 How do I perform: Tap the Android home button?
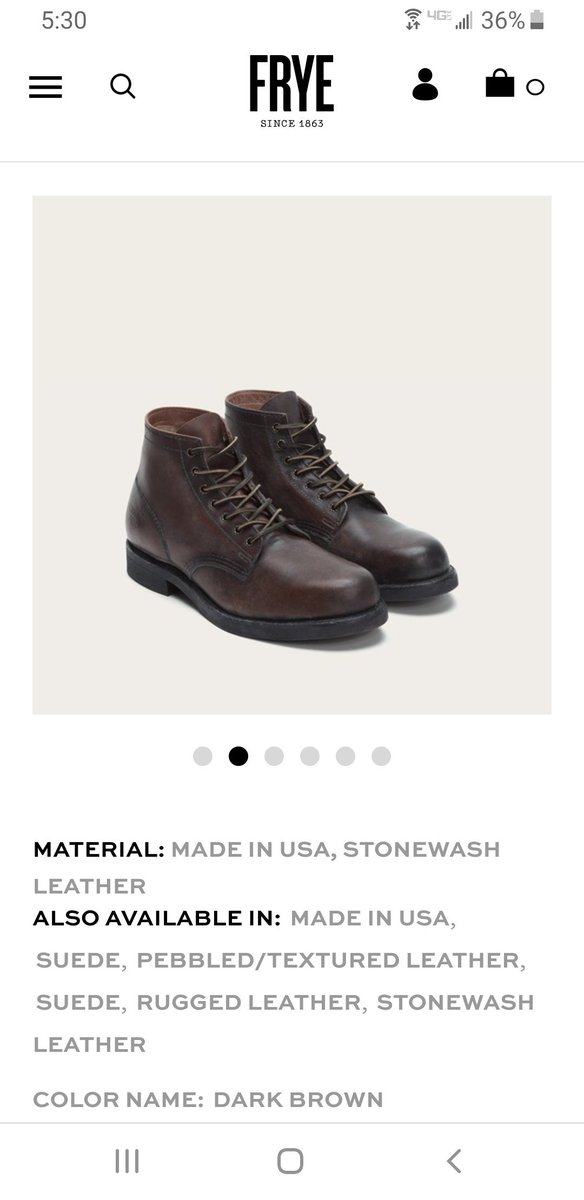[x=290, y=1160]
